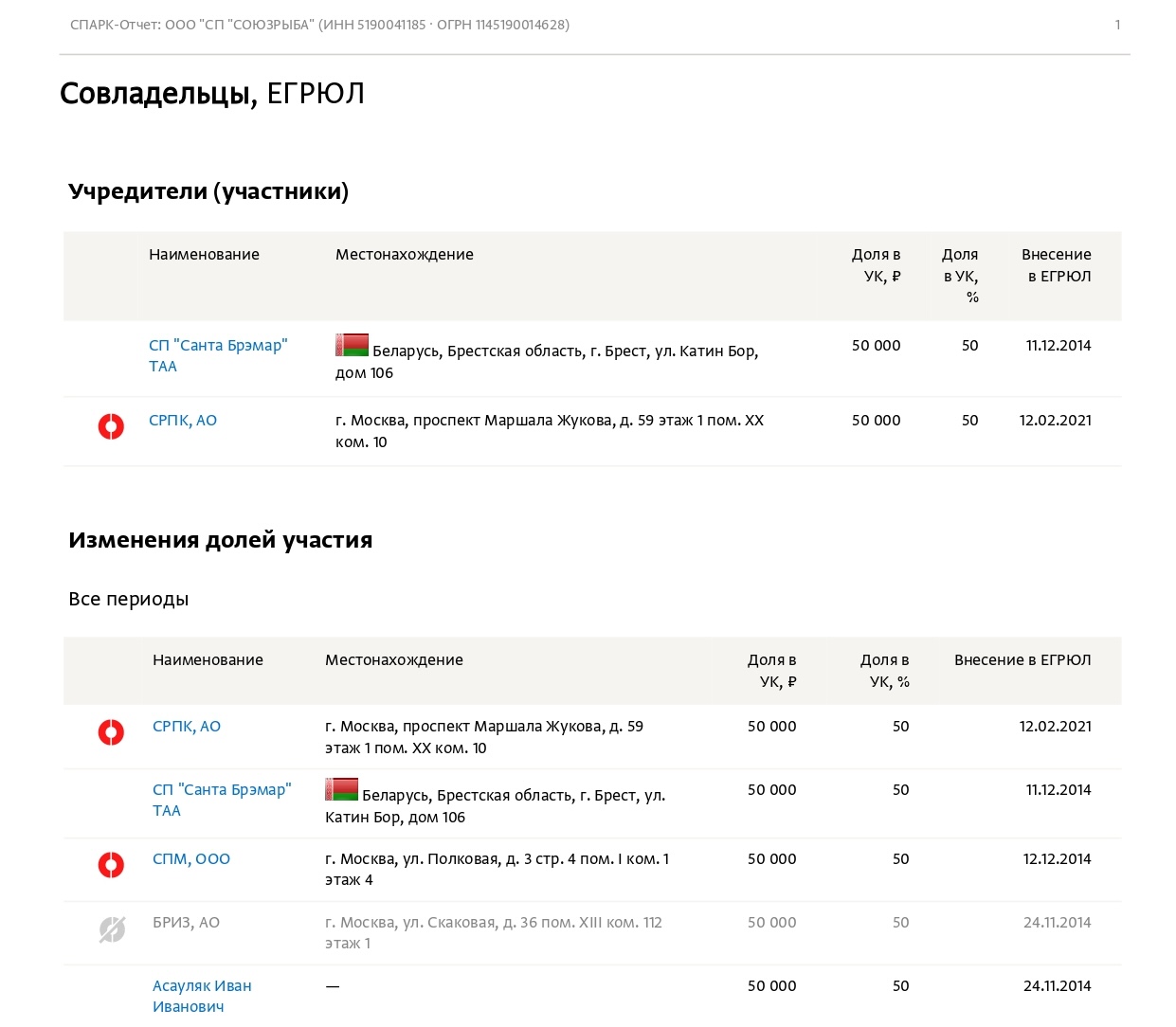This screenshot has height=1027, width=1176.
Task: Open the Асауляк Иван Иванович link
Action: pyautogui.click(x=202, y=996)
